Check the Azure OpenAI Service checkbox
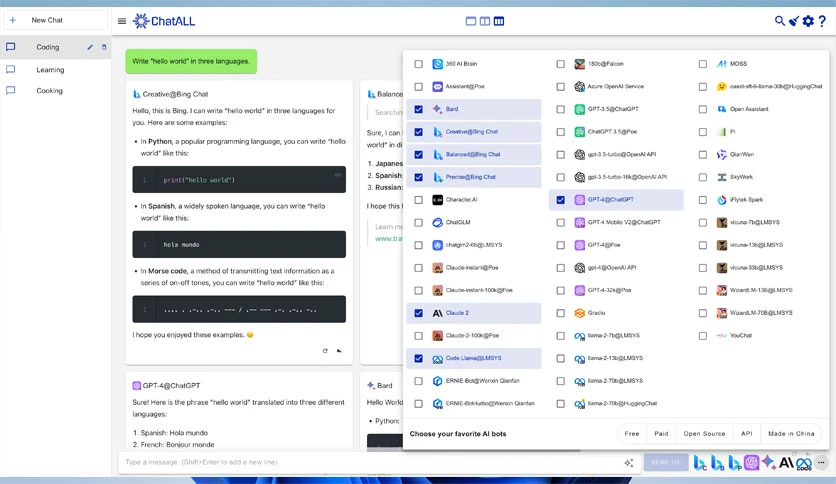The height and width of the screenshot is (484, 836). [560, 86]
